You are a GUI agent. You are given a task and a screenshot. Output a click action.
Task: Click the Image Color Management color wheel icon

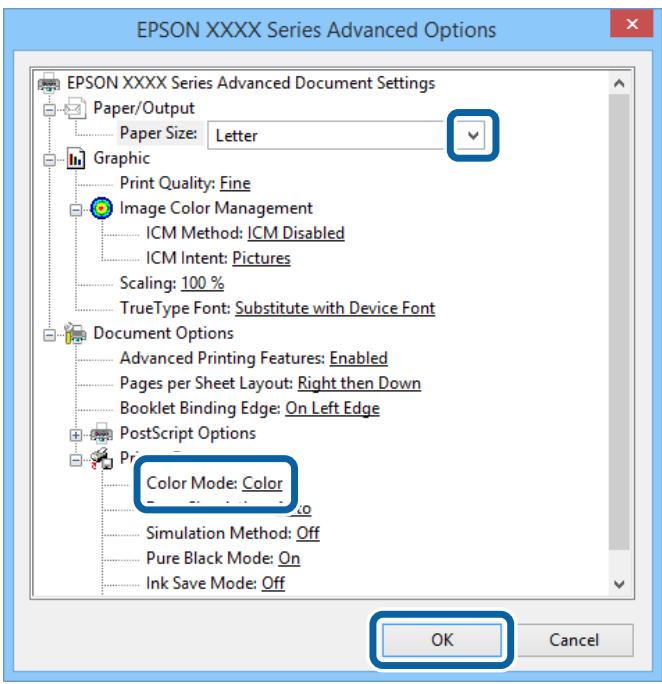point(103,209)
